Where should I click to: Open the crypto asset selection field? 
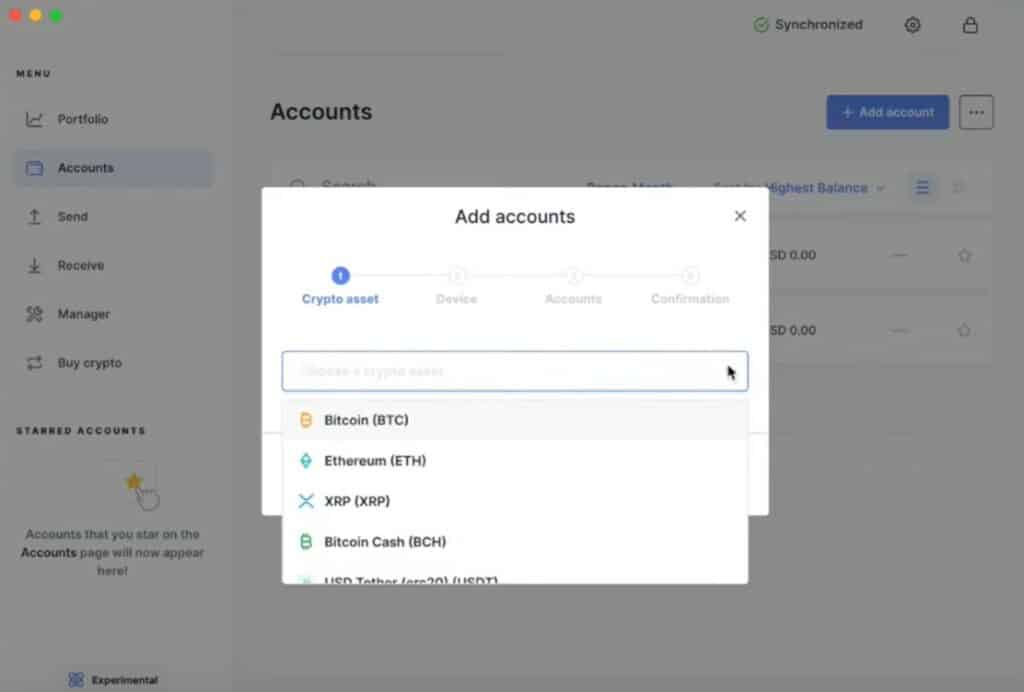pos(514,370)
